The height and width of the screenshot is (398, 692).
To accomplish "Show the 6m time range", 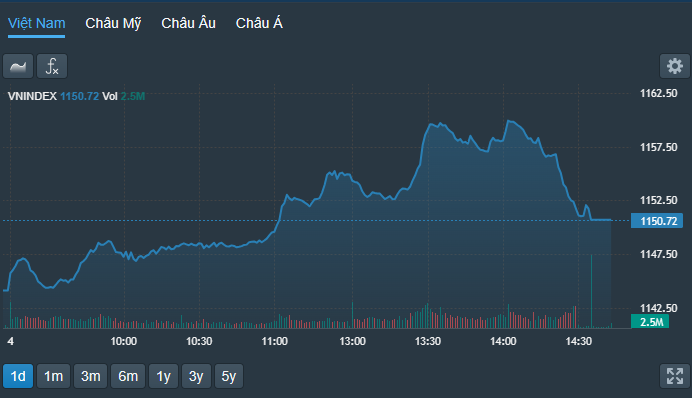I will coord(128,376).
